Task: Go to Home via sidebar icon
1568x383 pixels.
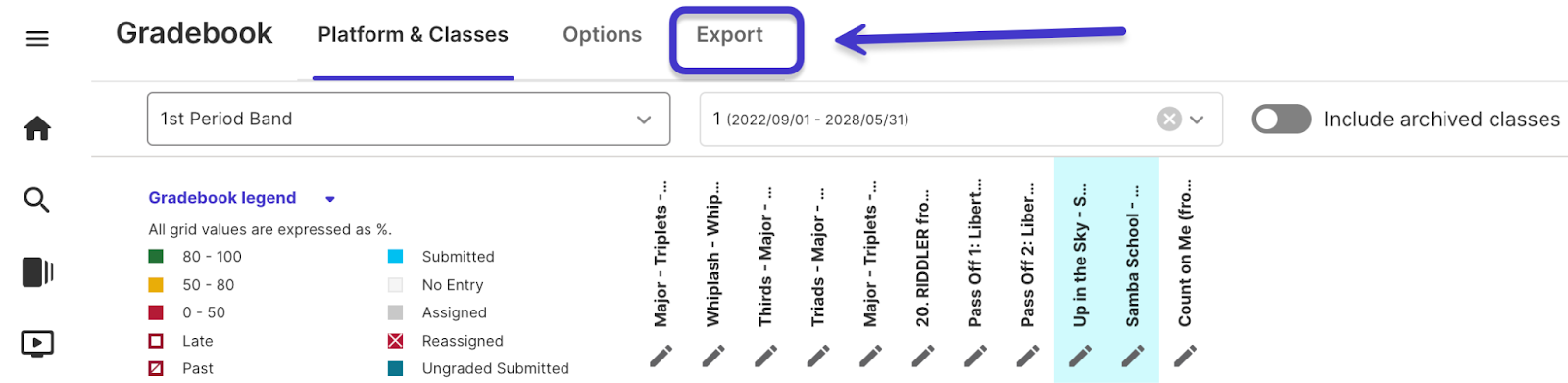Action: 37,128
